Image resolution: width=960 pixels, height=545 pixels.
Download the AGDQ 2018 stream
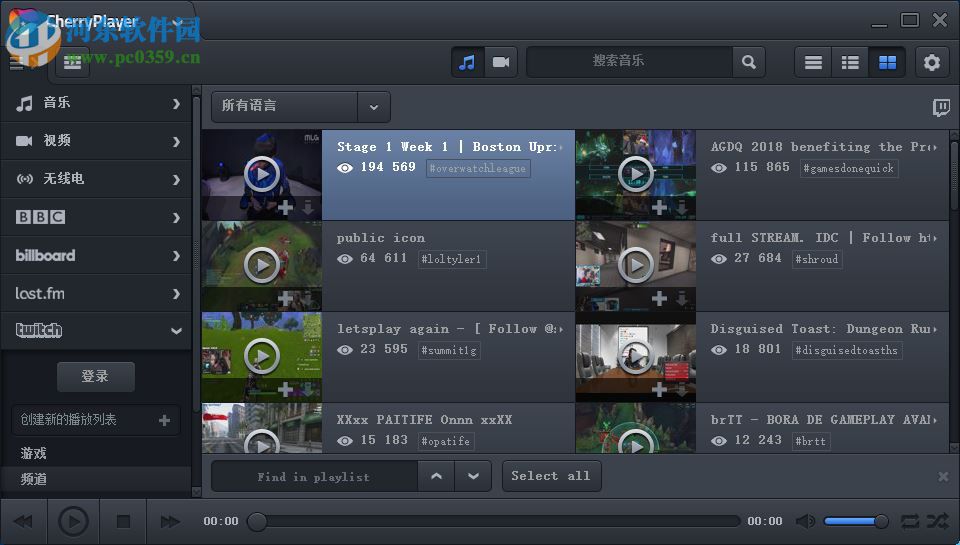[681, 208]
